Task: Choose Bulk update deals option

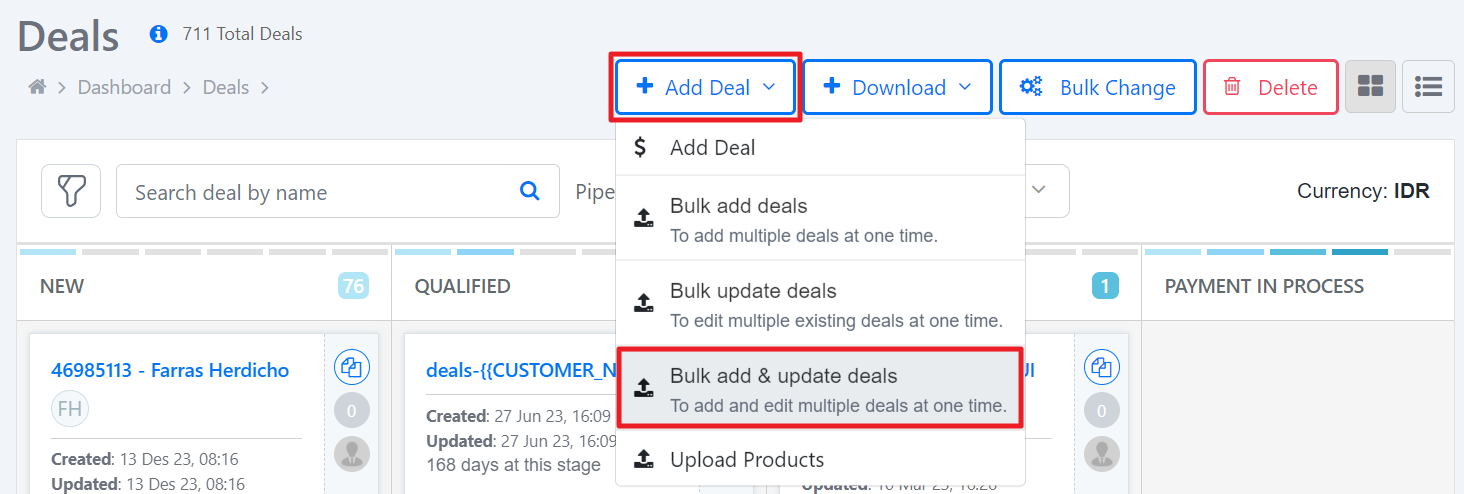Action: click(x=820, y=304)
